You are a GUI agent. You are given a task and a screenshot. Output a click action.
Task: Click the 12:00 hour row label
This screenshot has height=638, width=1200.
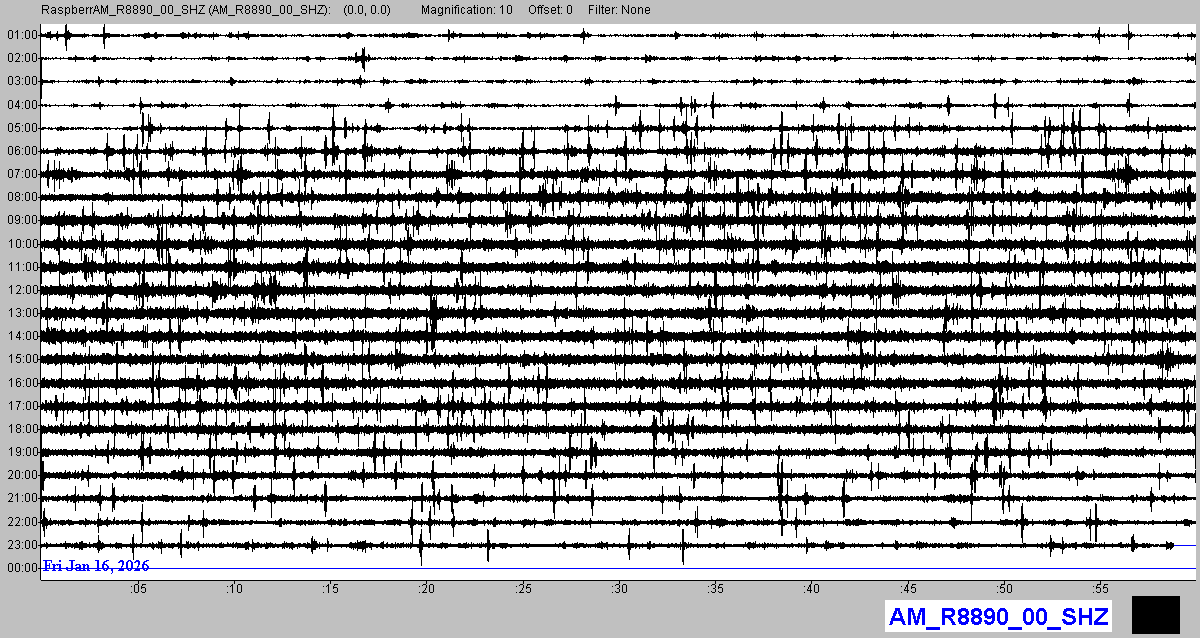[x=21, y=290]
